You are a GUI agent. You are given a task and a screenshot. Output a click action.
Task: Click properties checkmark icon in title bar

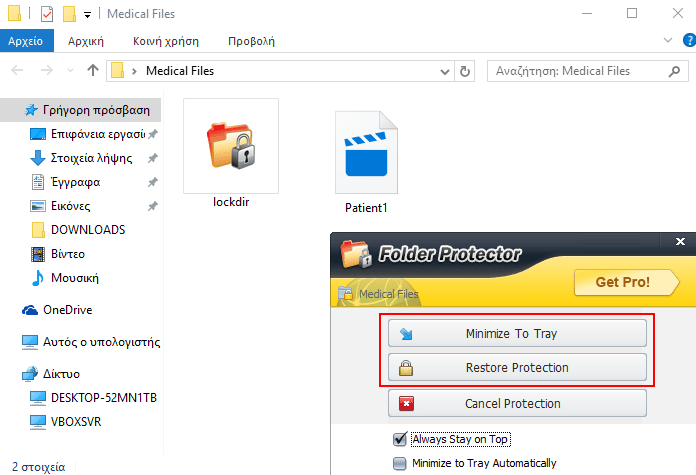click(47, 14)
